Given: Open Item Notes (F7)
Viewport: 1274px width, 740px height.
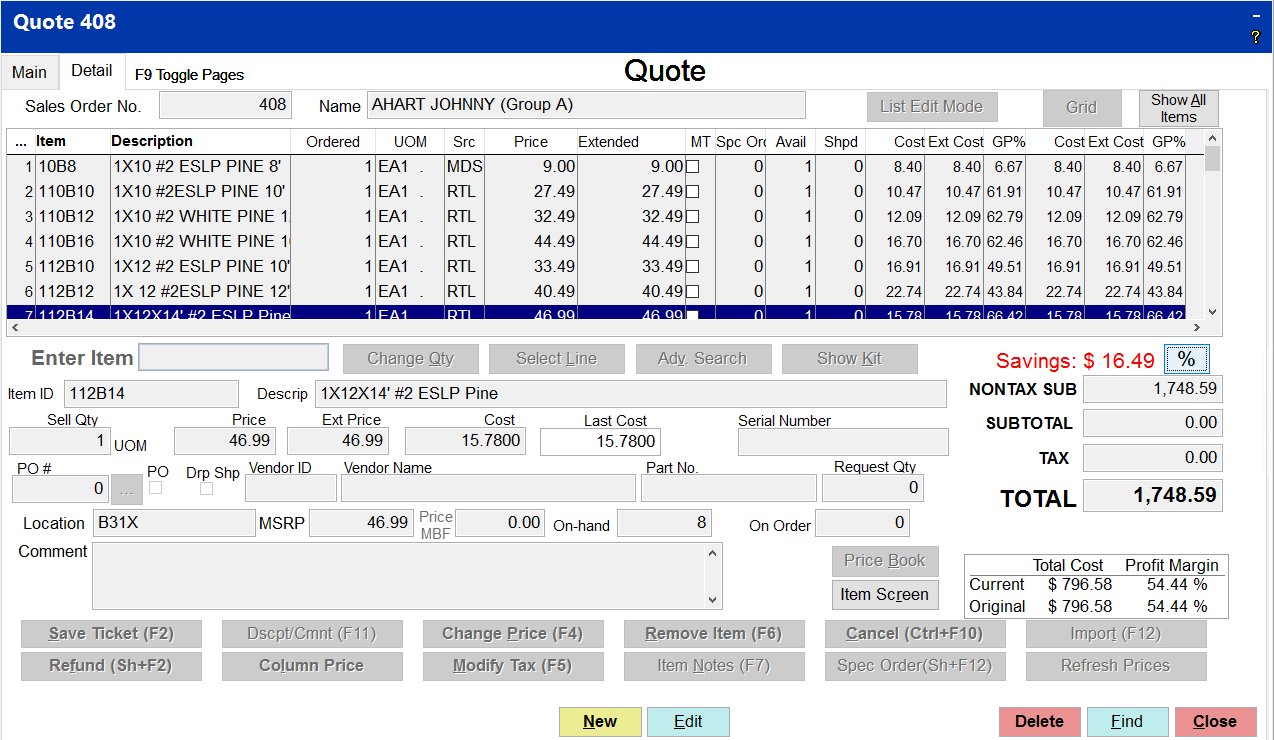Looking at the screenshot, I should [714, 666].
